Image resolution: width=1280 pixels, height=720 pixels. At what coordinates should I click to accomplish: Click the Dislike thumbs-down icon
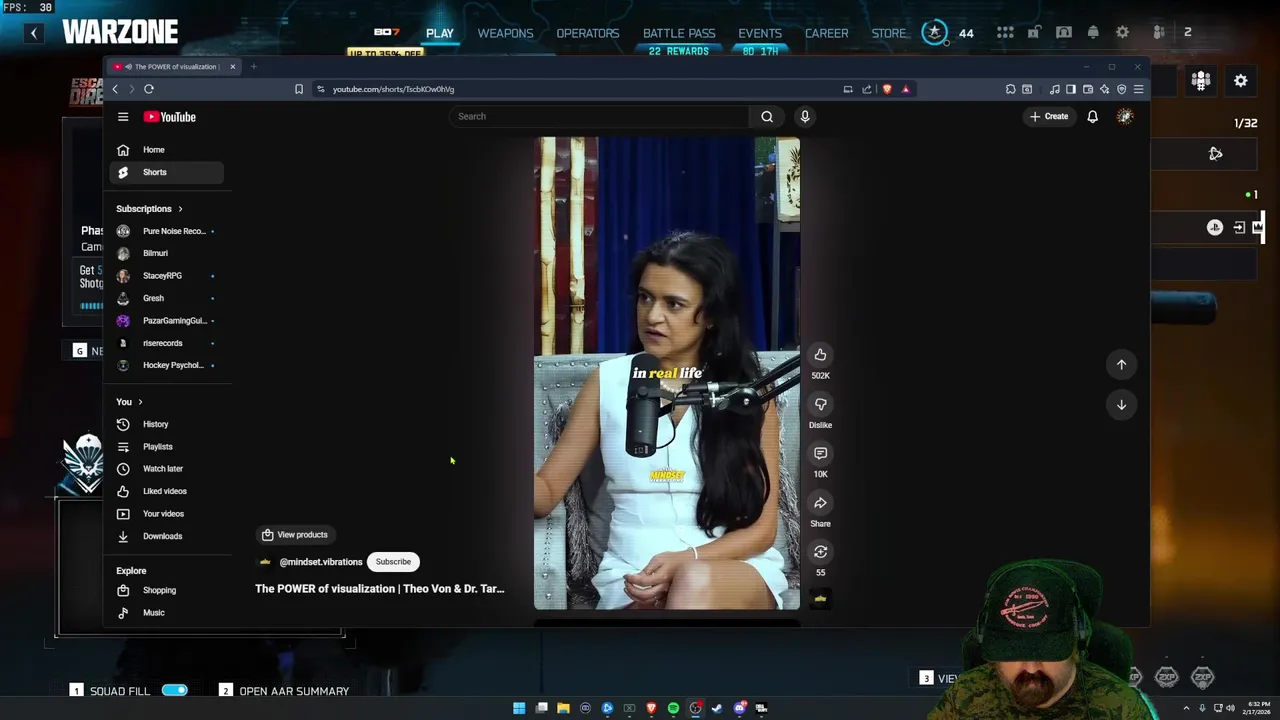[x=820, y=404]
